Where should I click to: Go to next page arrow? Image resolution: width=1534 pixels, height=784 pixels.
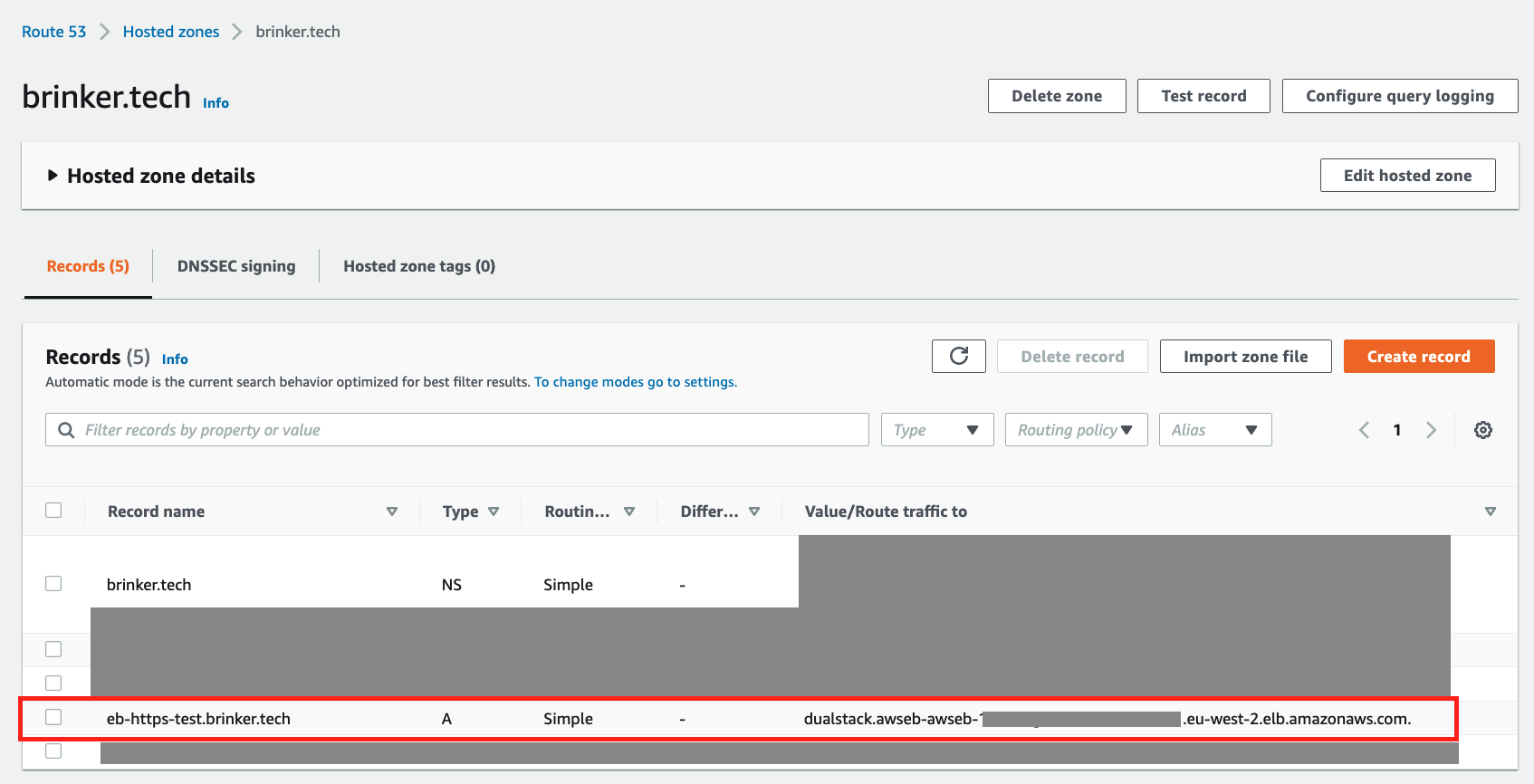click(x=1431, y=430)
